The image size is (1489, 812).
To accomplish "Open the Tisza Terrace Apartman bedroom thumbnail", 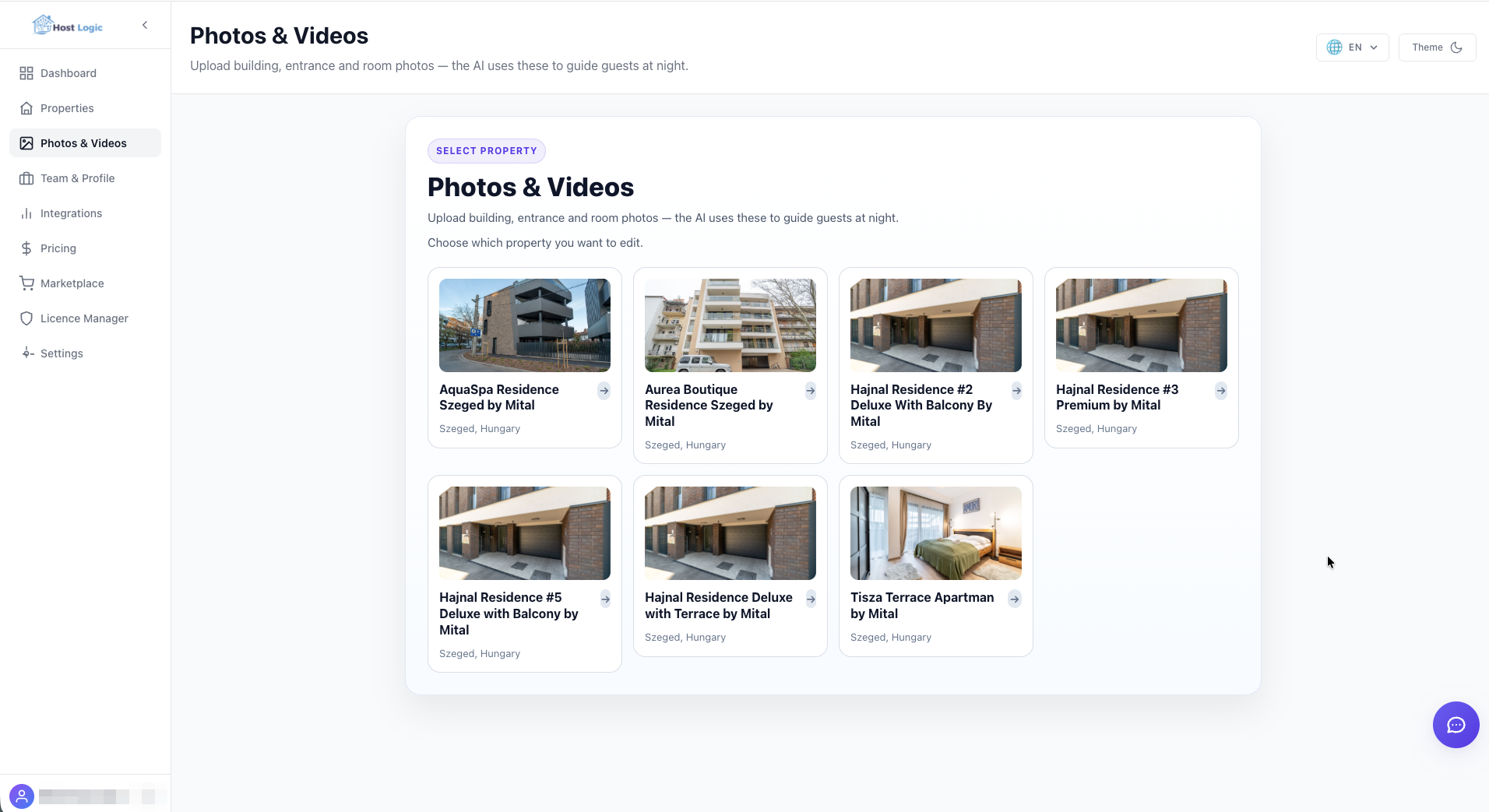I will click(936, 533).
